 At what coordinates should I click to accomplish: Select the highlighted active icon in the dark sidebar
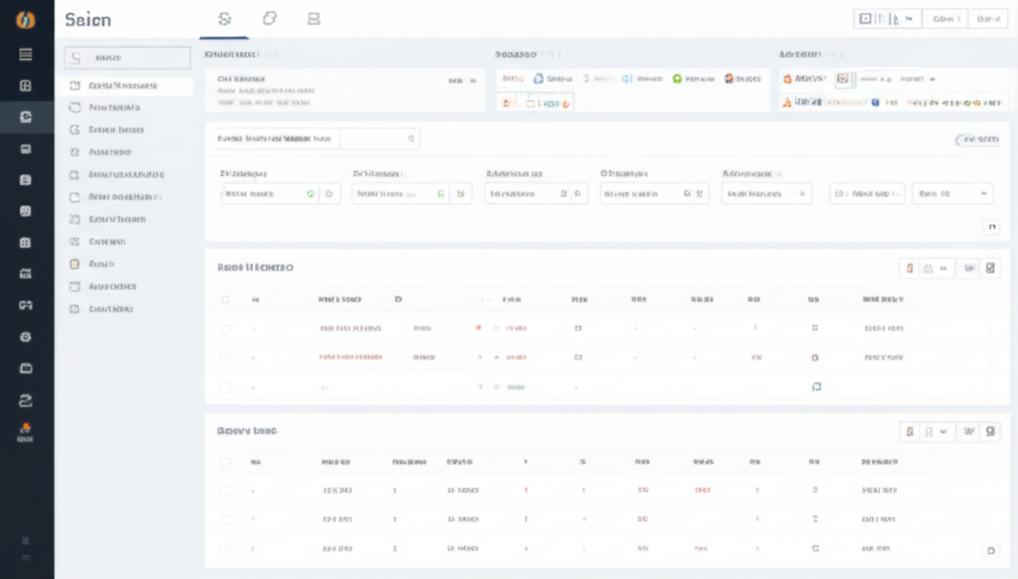click(27, 117)
